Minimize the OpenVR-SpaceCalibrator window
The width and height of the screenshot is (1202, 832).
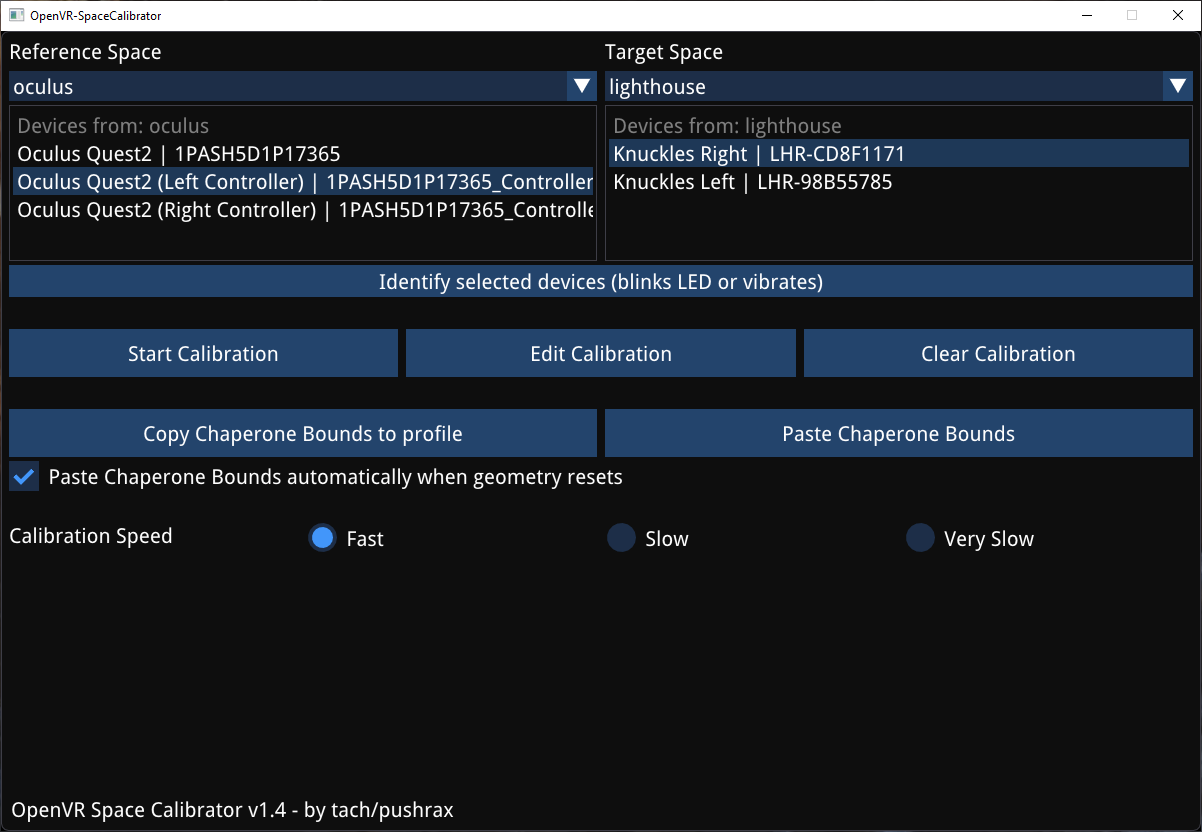[1086, 15]
